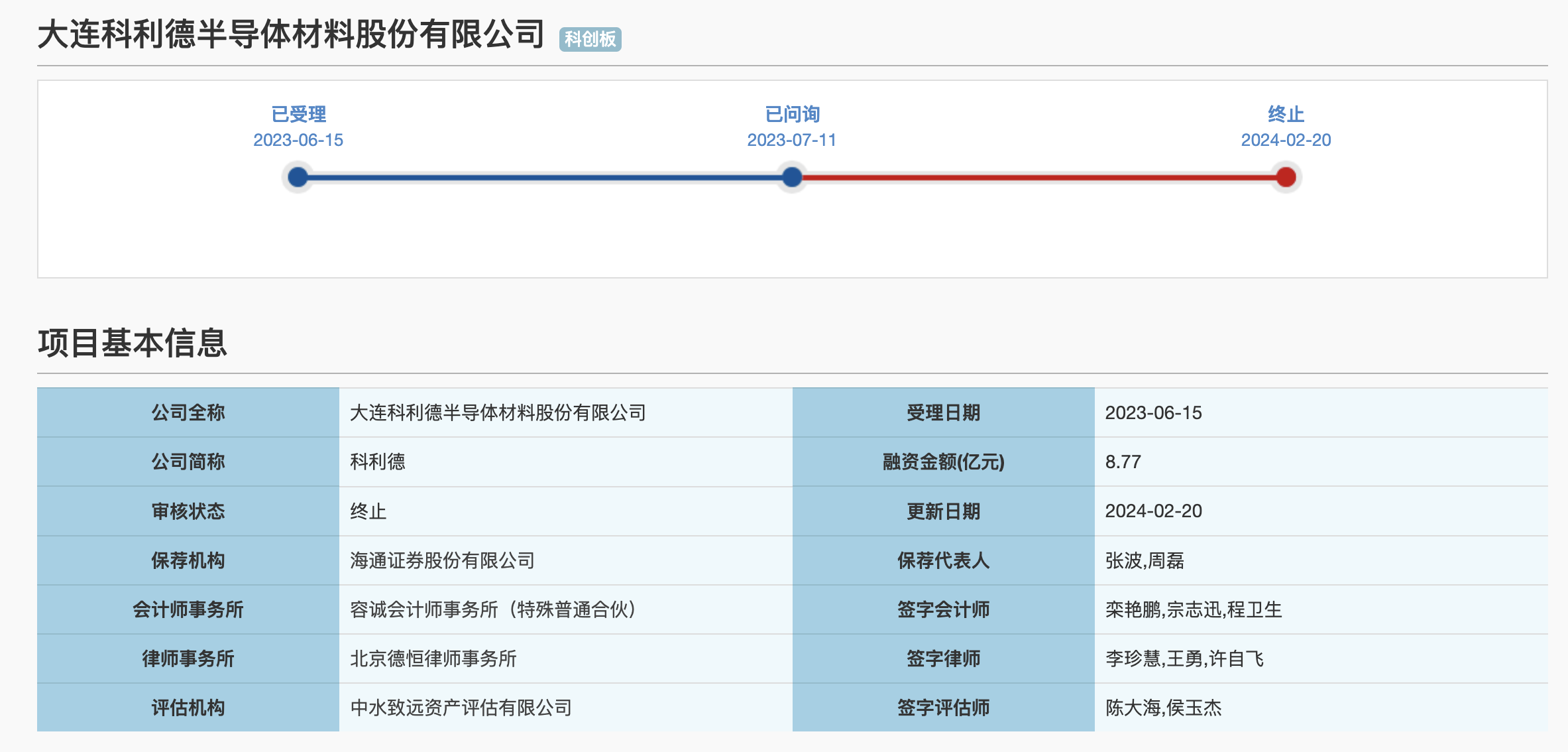1568x752 pixels.
Task: Click the 容诚会计师事务所 accounting firm cell
Action: tap(493, 609)
